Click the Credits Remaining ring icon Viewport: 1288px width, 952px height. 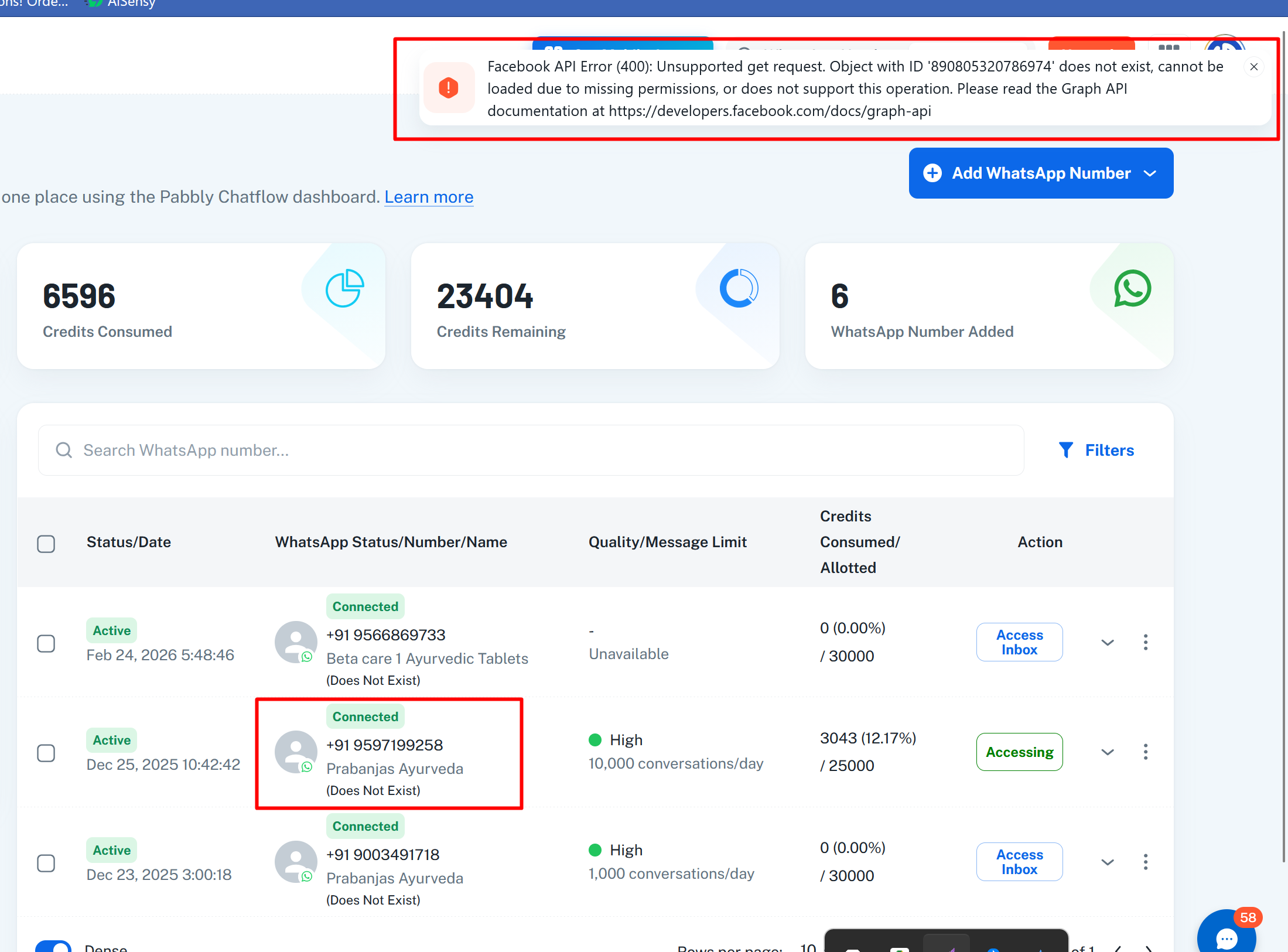click(739, 288)
